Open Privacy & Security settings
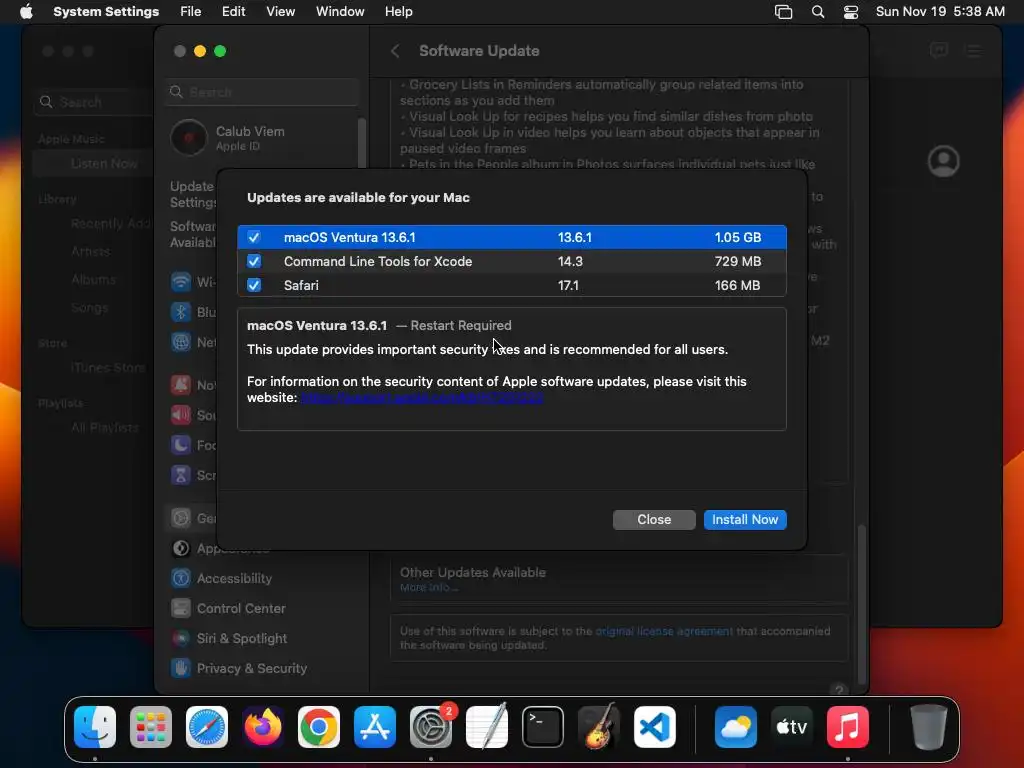 (251, 669)
